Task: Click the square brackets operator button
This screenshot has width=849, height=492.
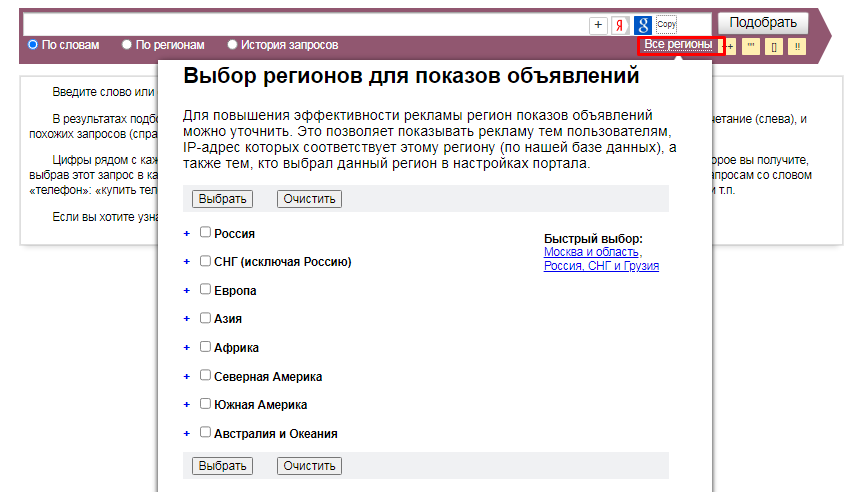Action: (x=774, y=46)
